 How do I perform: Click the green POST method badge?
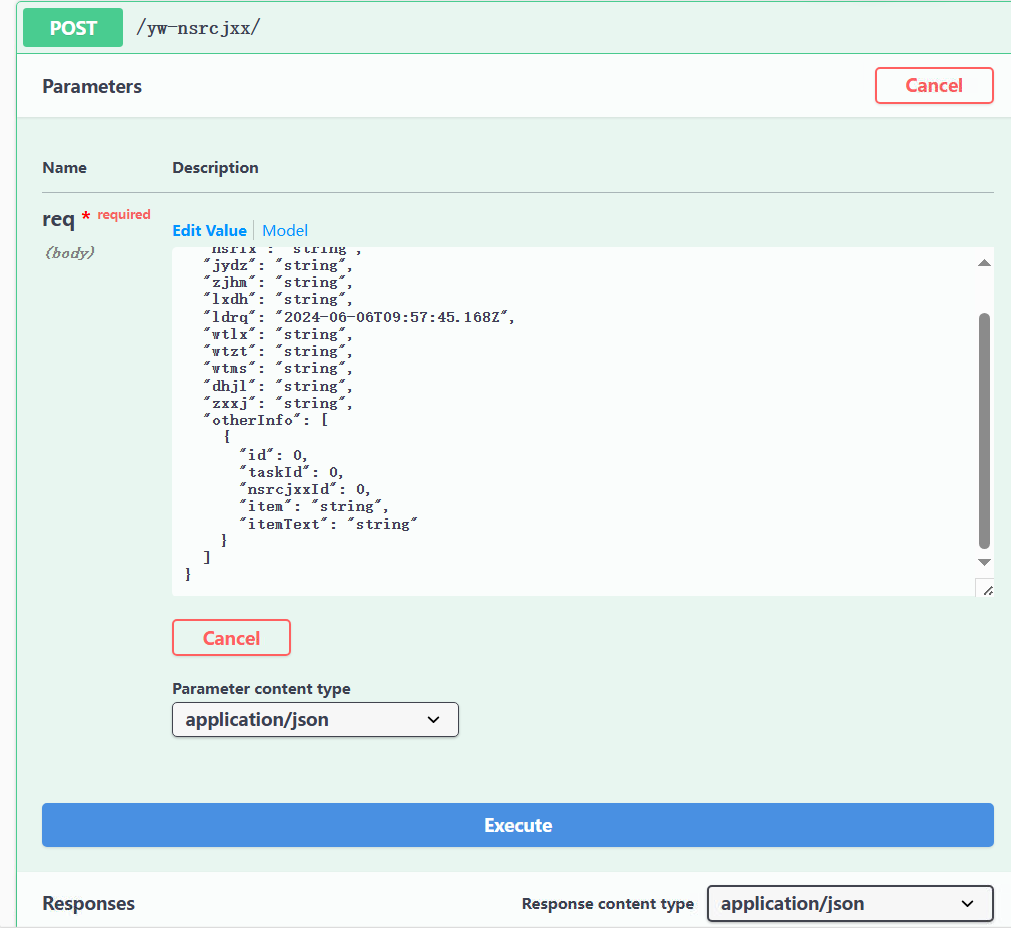[73, 28]
